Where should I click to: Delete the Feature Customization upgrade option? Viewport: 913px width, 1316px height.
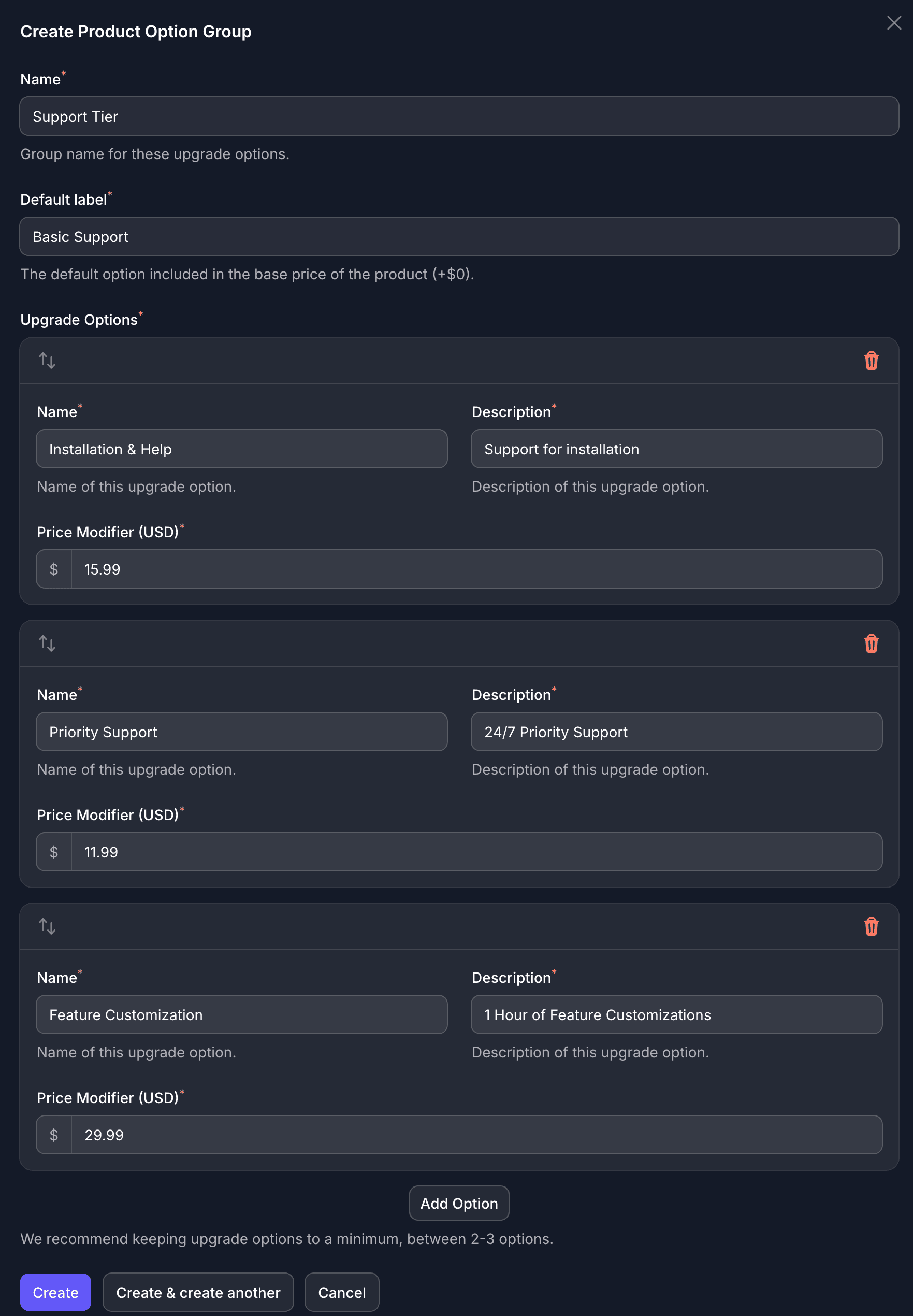[x=871, y=926]
